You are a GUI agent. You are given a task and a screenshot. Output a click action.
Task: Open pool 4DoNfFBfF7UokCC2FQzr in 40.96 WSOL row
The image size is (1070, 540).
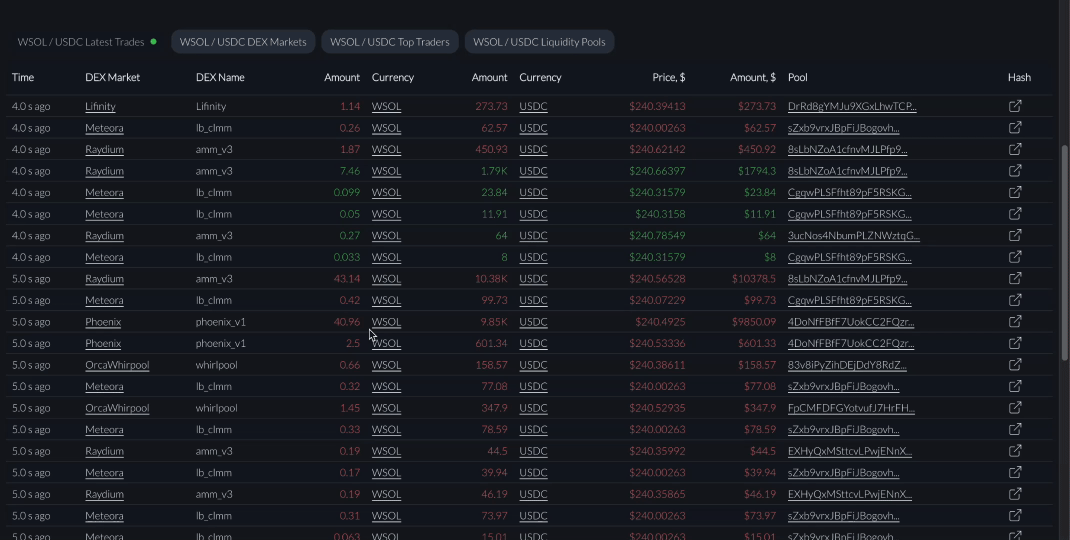pos(850,322)
